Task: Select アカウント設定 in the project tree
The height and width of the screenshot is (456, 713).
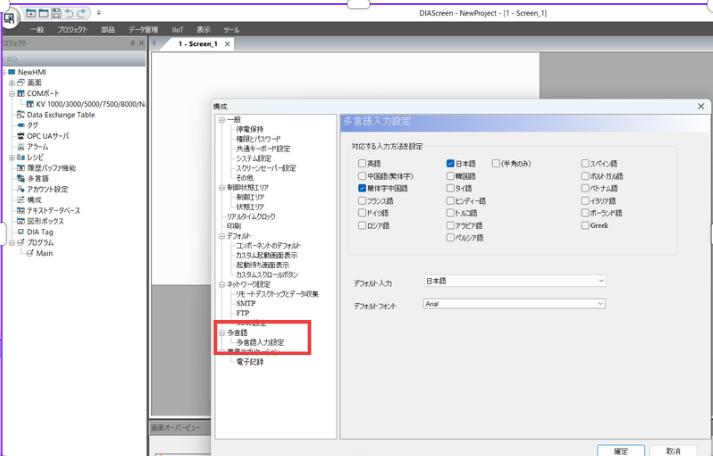Action: click(x=47, y=188)
